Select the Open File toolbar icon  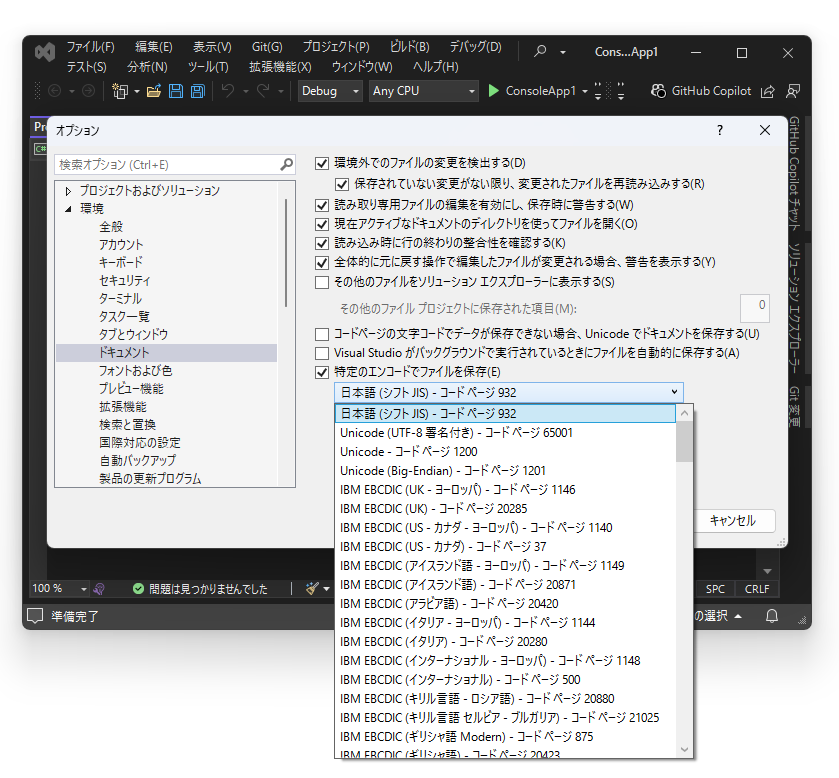coord(152,91)
